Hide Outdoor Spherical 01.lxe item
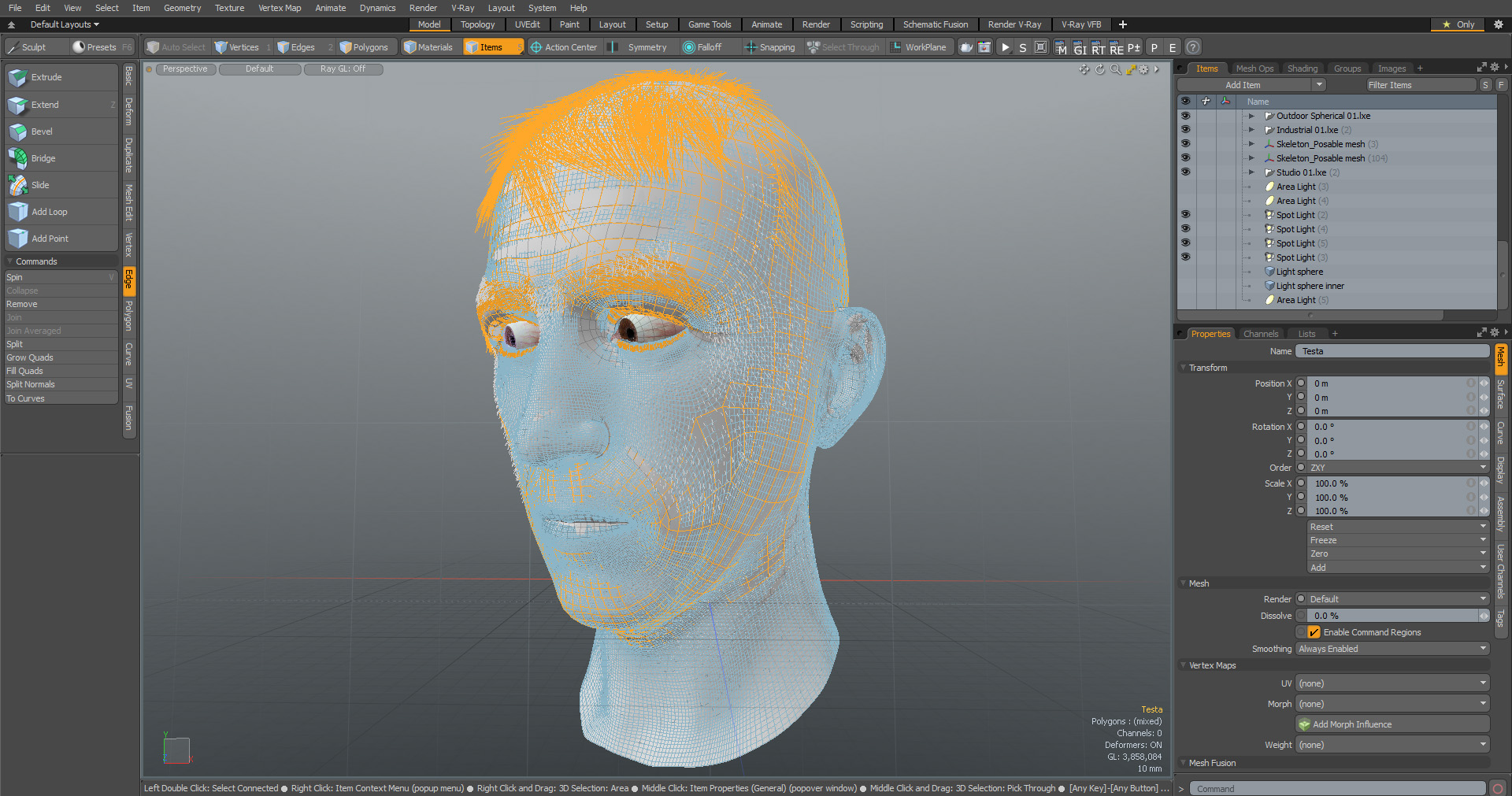This screenshot has width=1512, height=796. [x=1185, y=116]
